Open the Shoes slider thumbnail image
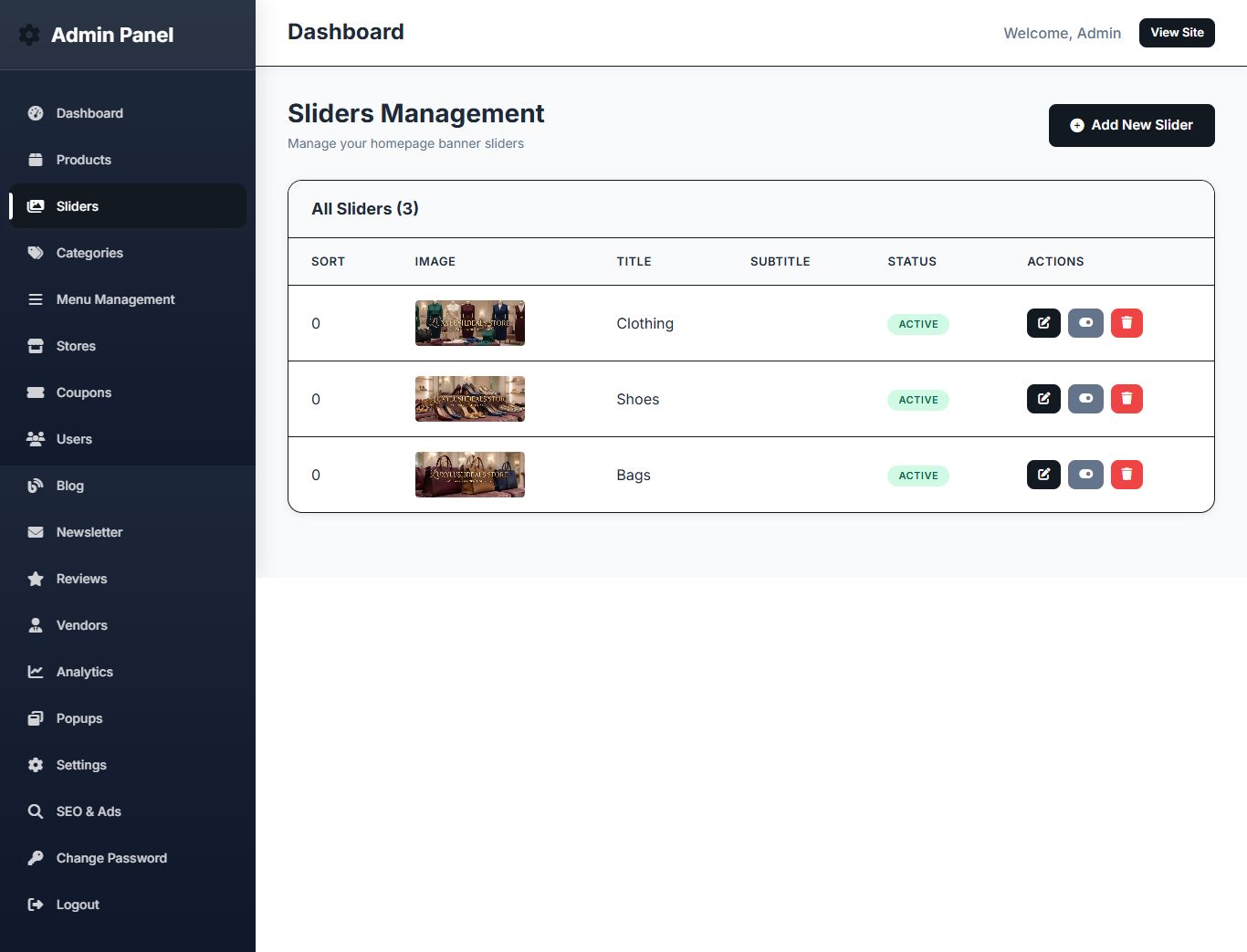The width and height of the screenshot is (1247, 952). pyautogui.click(x=470, y=399)
